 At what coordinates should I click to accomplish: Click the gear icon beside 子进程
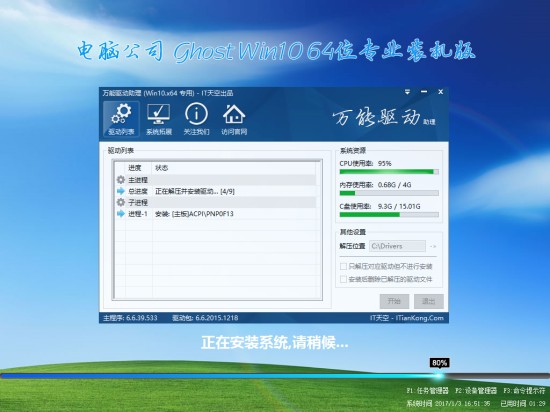[121, 202]
